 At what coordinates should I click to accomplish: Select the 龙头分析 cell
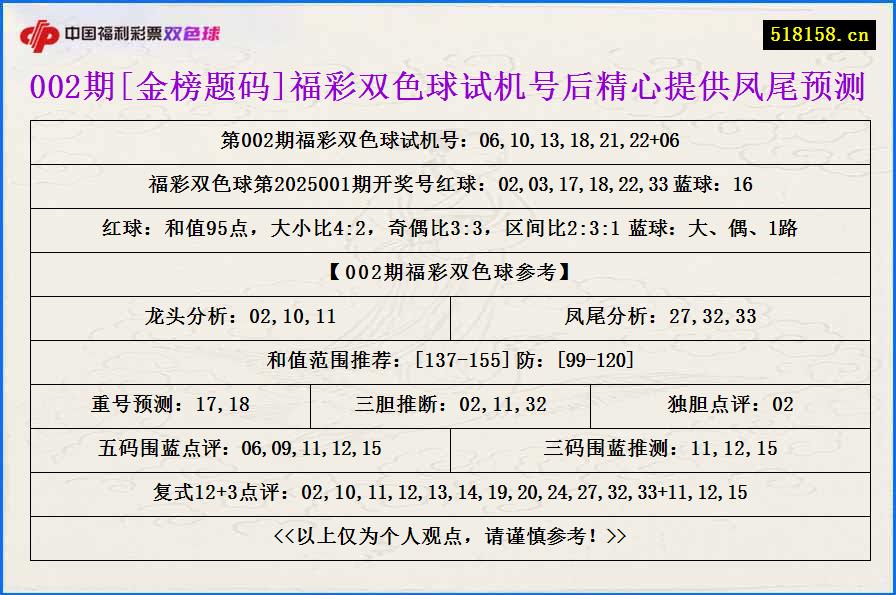(240, 318)
